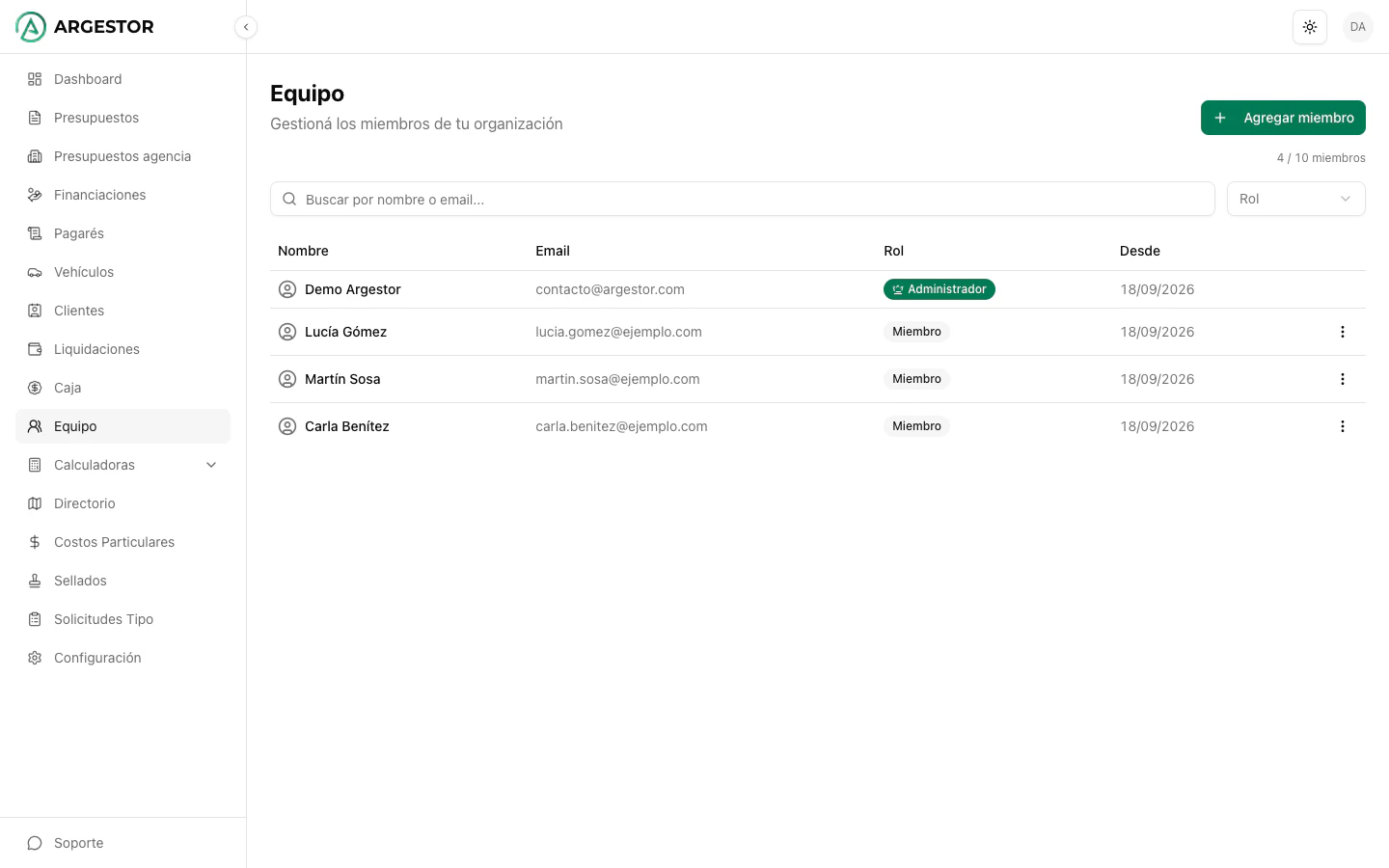Click the 4 / 10 miembros counter
The height and width of the screenshot is (868, 1389).
pos(1321,158)
